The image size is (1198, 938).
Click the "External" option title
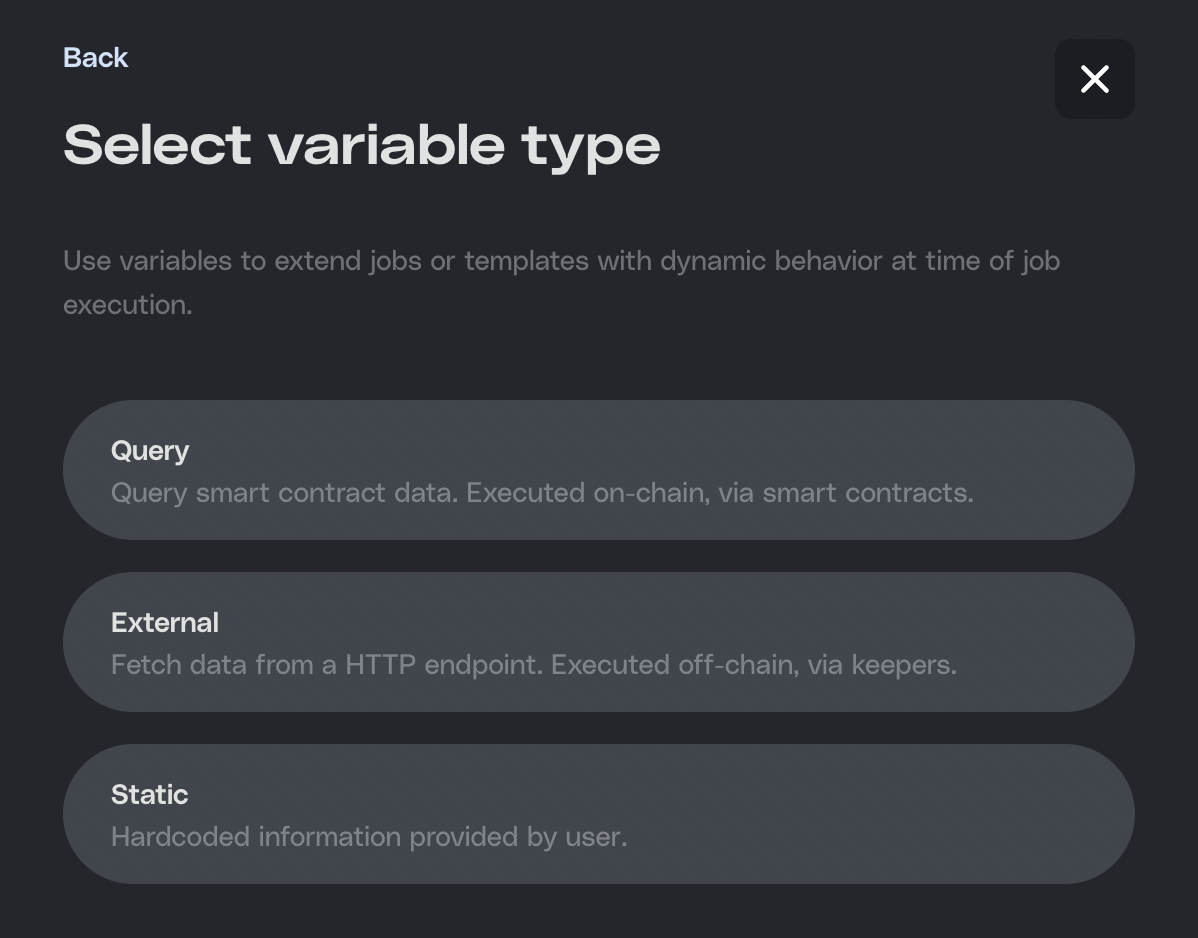(x=165, y=623)
